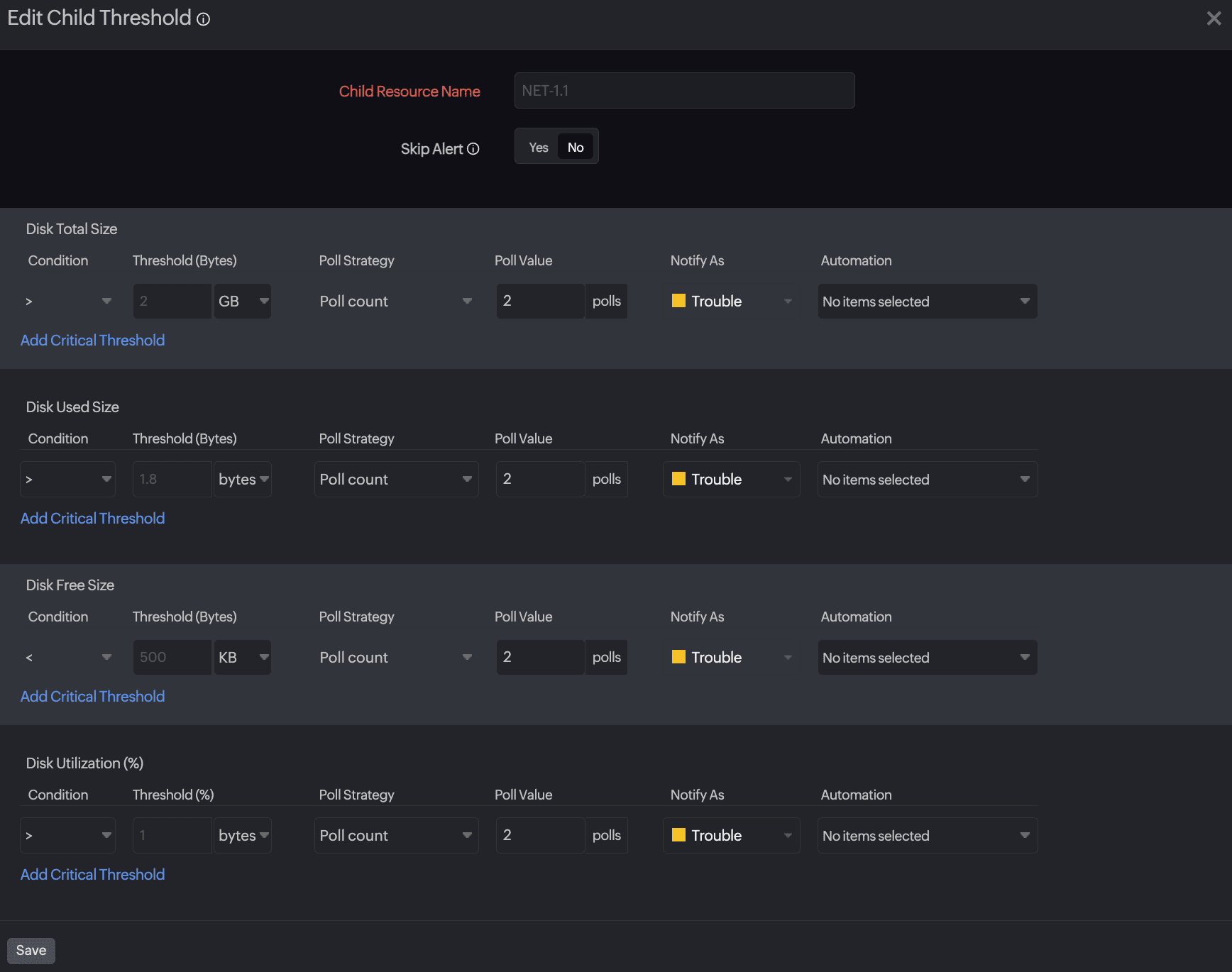The height and width of the screenshot is (972, 1232).
Task: Add Critical Threshold for Disk Used Size
Action: tap(92, 519)
